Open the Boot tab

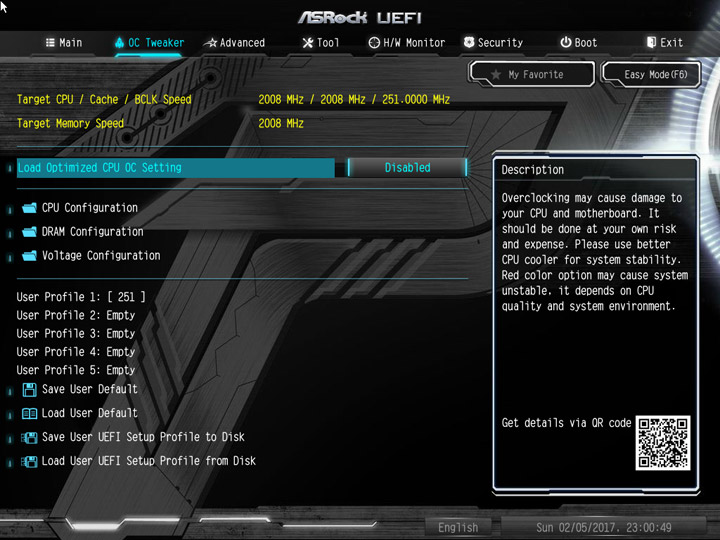(x=579, y=43)
